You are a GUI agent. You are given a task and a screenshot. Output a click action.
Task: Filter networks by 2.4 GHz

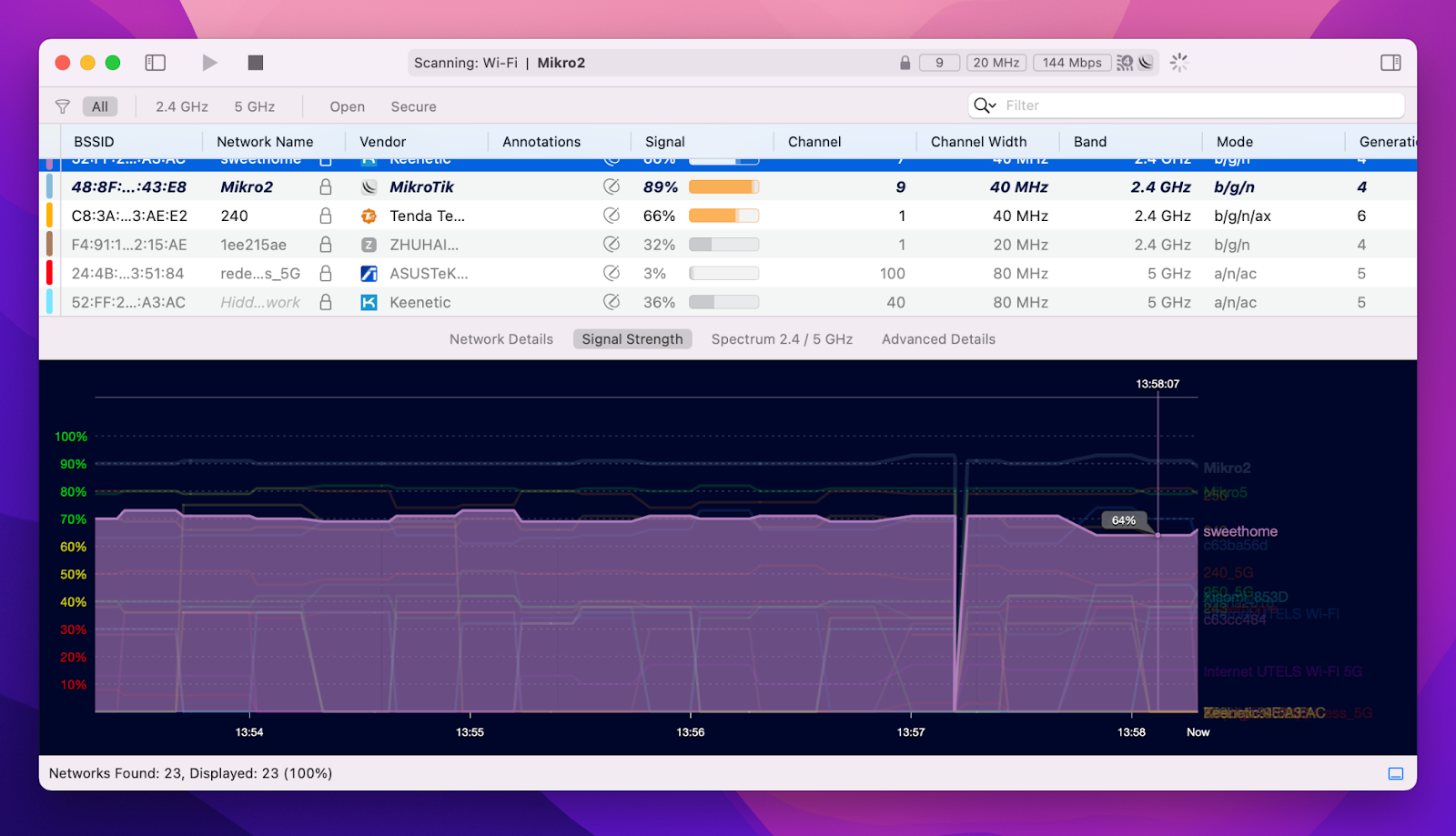[182, 106]
